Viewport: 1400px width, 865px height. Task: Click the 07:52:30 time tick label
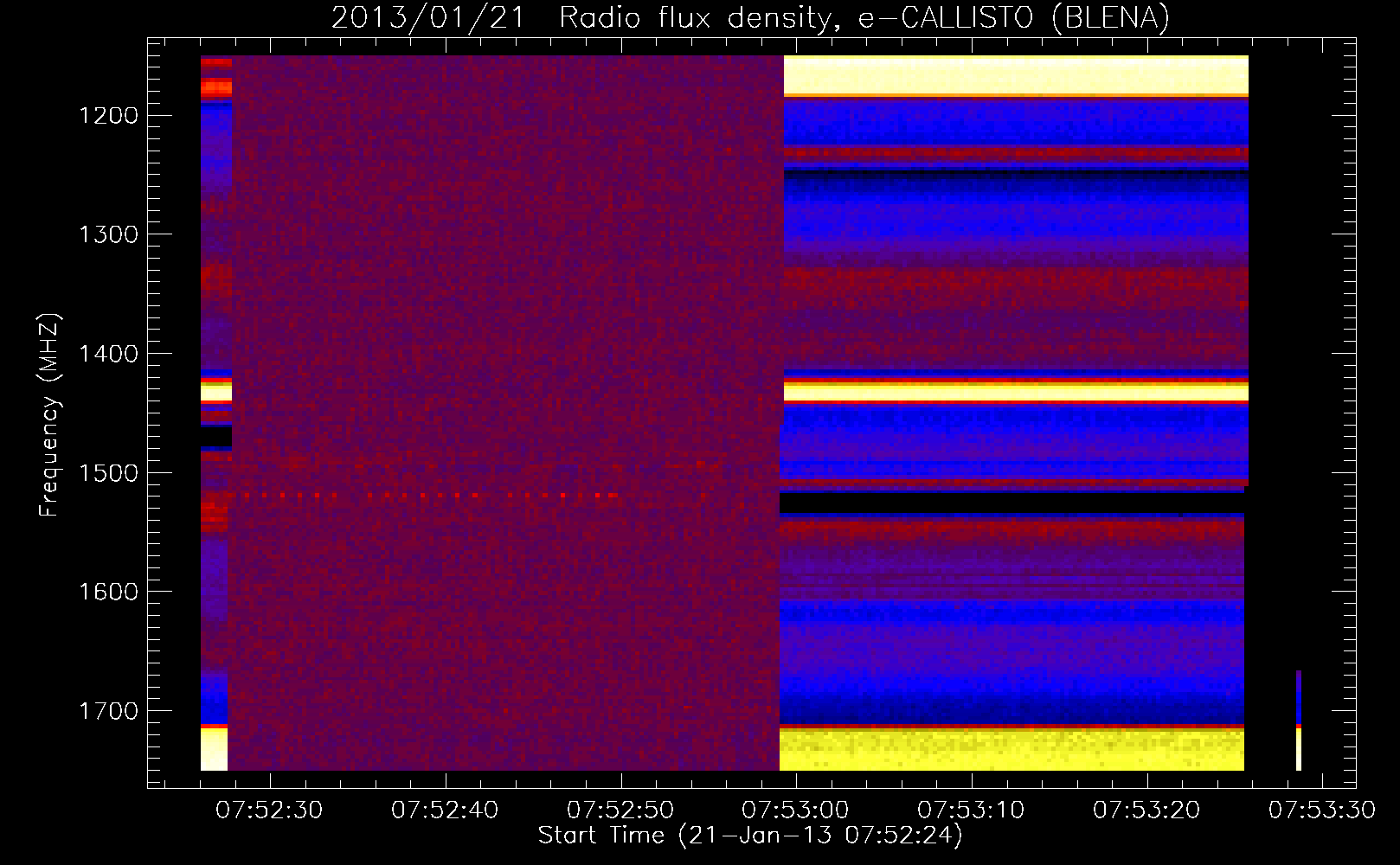270,810
